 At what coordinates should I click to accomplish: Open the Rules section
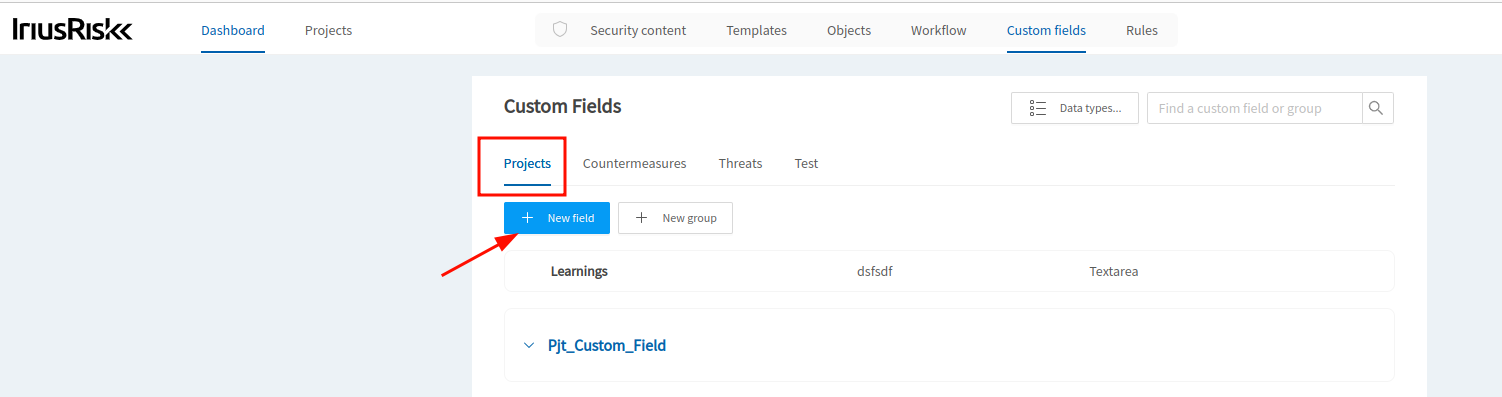pyautogui.click(x=1142, y=30)
